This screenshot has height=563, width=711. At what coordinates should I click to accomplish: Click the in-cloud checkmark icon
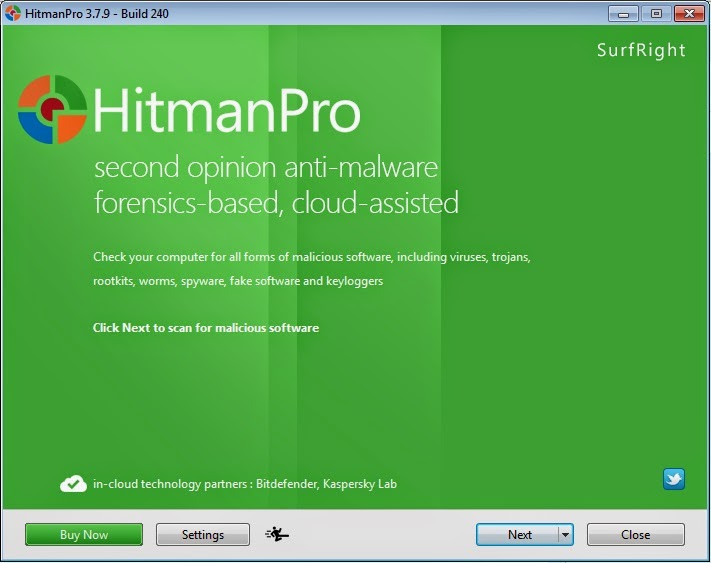[73, 484]
